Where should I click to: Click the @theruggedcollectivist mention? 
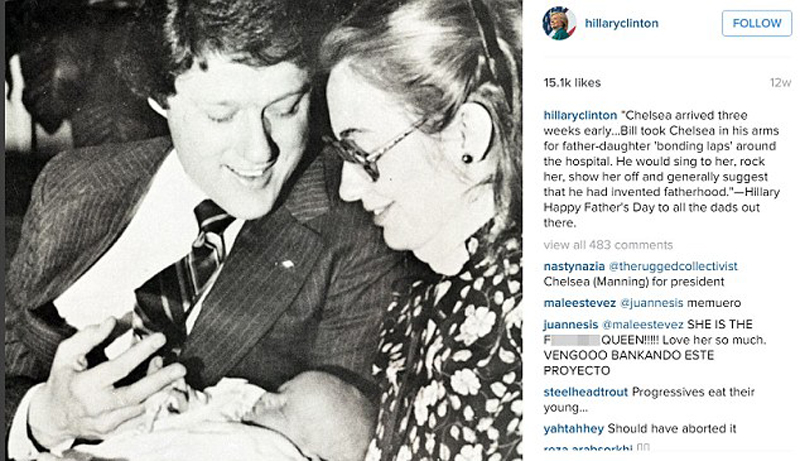(673, 266)
